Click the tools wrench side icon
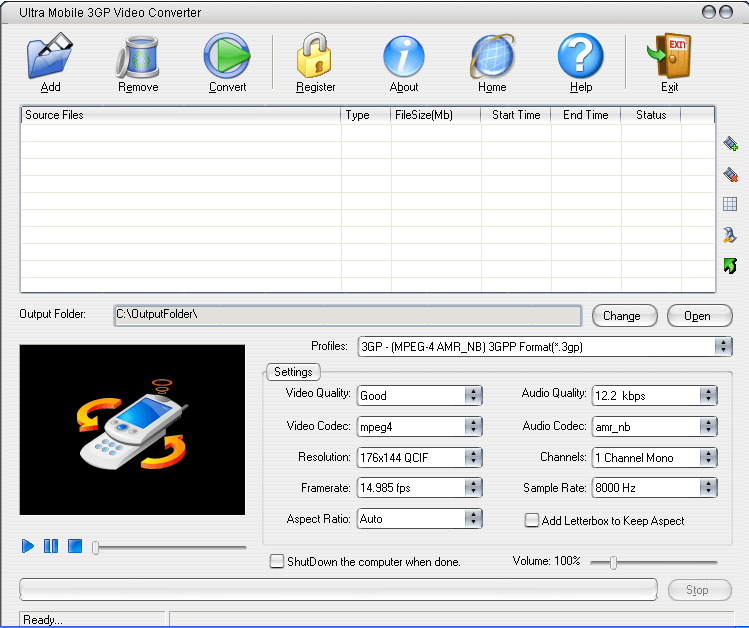 pyautogui.click(x=729, y=234)
